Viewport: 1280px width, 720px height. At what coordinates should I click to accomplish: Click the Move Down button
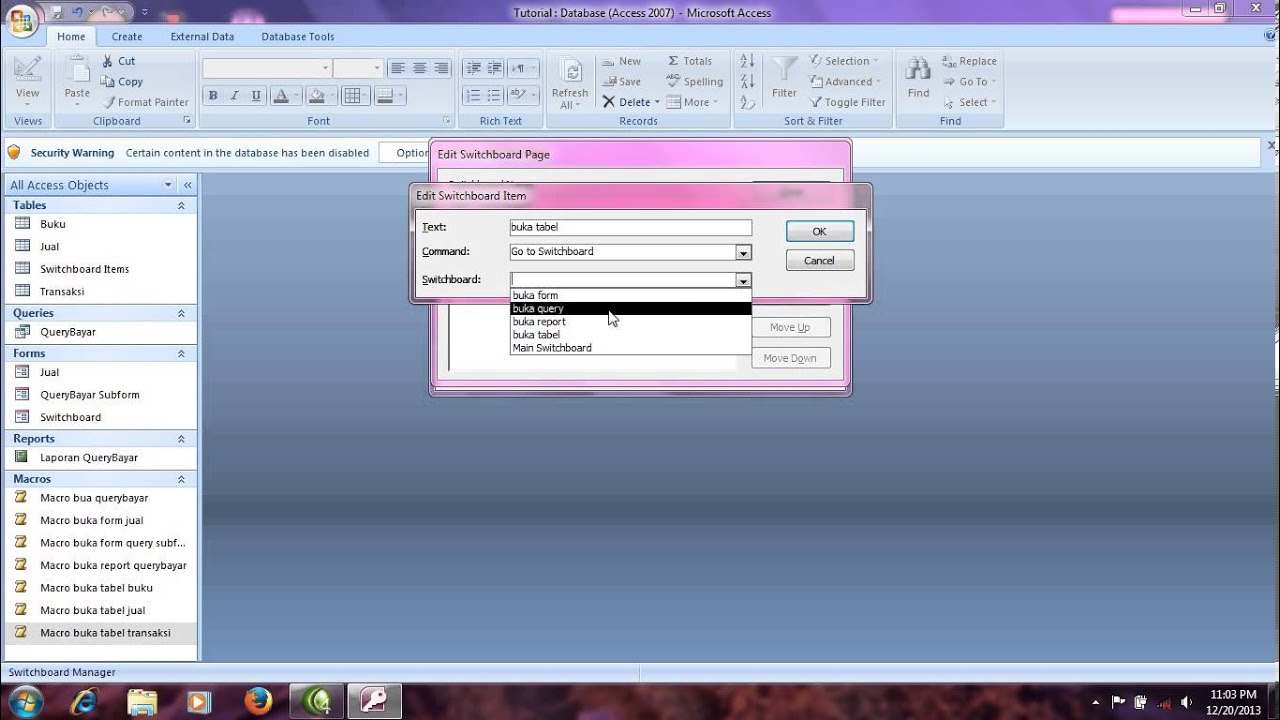click(790, 358)
